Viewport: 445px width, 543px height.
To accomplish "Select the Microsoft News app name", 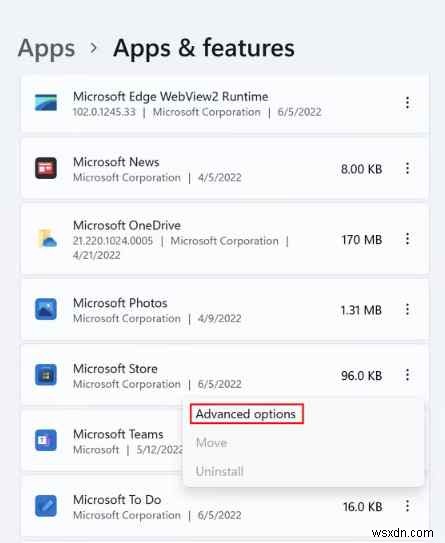I will coord(116,162).
